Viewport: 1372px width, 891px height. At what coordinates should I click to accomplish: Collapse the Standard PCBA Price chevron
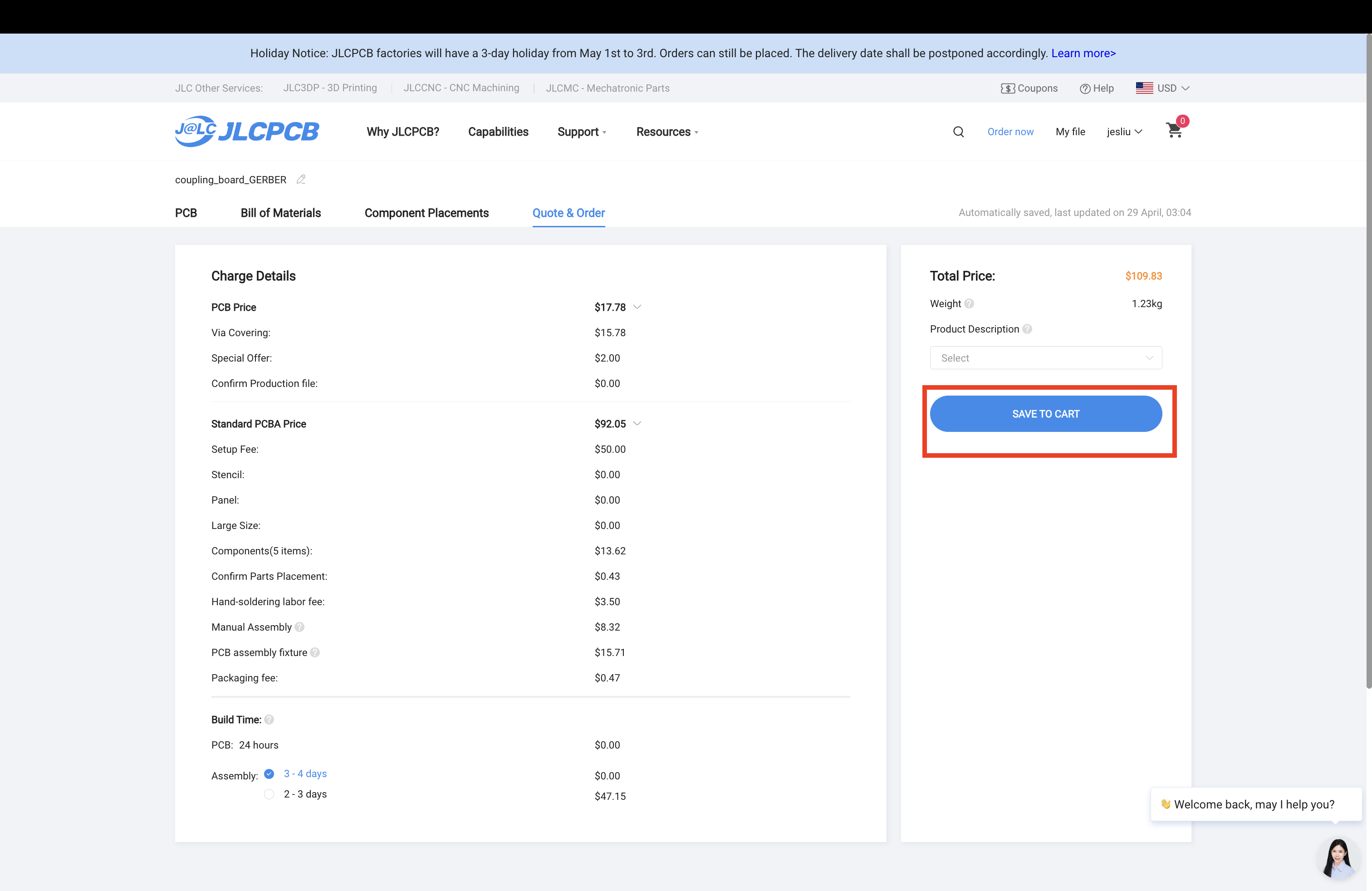click(x=637, y=424)
